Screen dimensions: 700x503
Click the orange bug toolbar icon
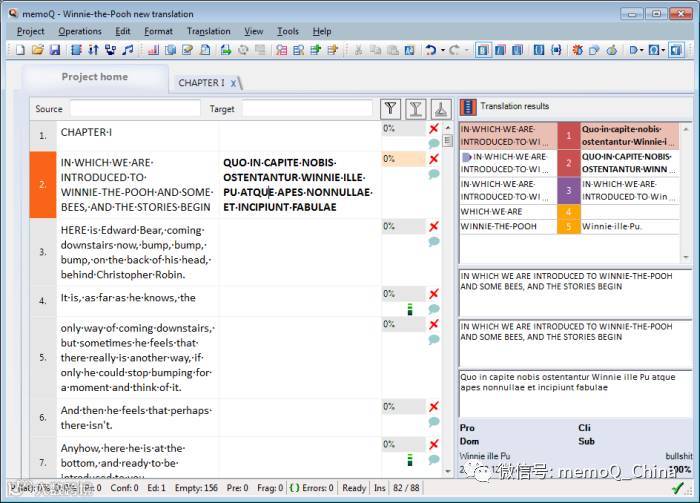(x=577, y=50)
